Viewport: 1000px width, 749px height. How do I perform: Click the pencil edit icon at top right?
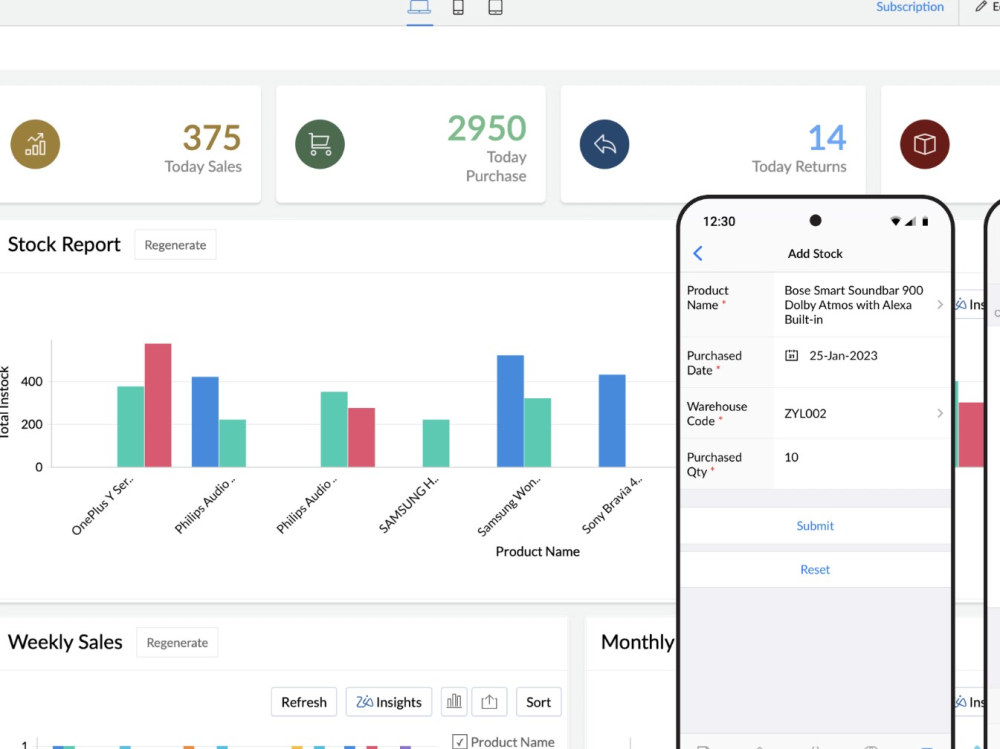point(981,6)
